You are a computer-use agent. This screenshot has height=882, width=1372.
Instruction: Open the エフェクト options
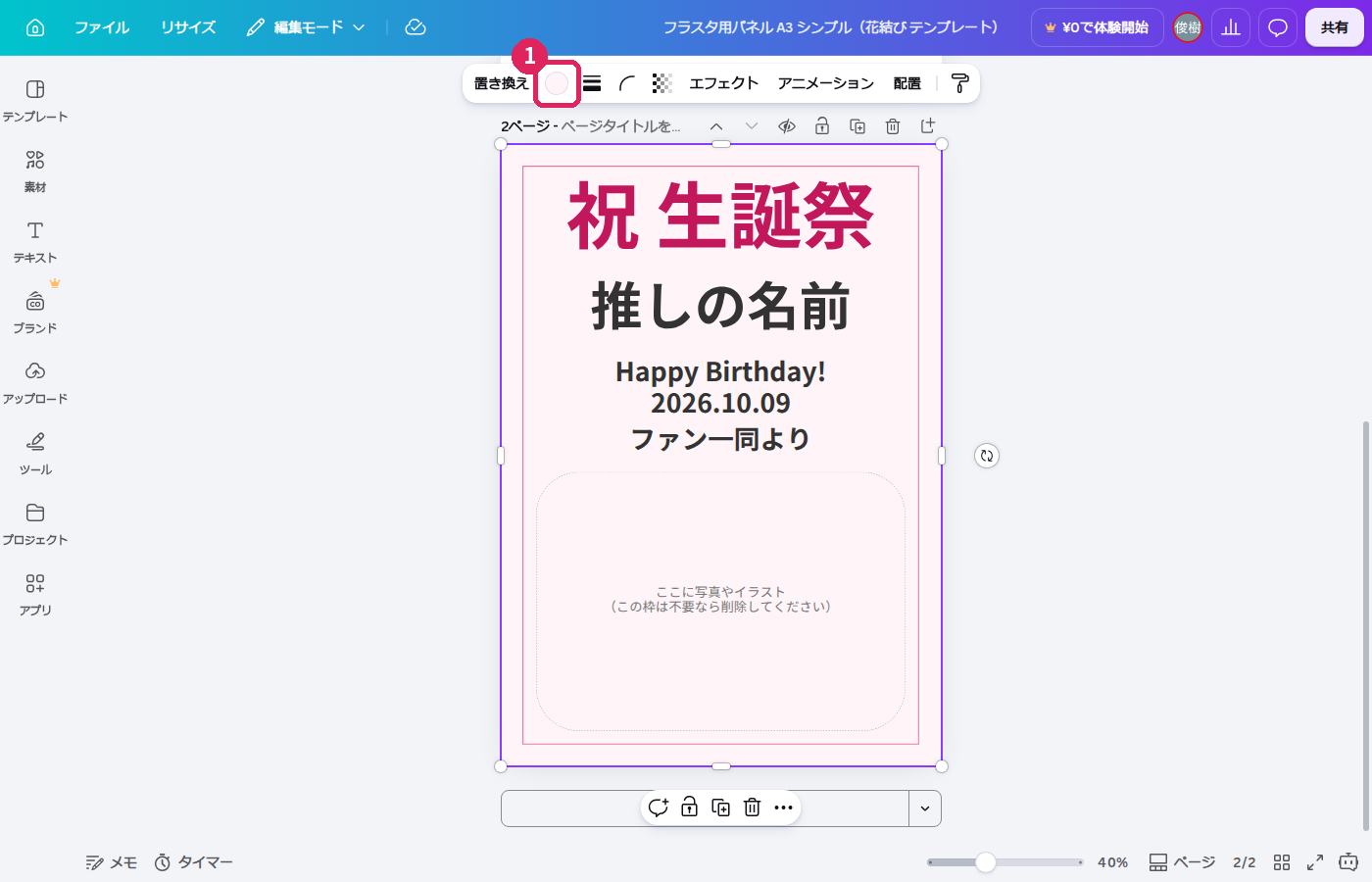click(x=723, y=83)
